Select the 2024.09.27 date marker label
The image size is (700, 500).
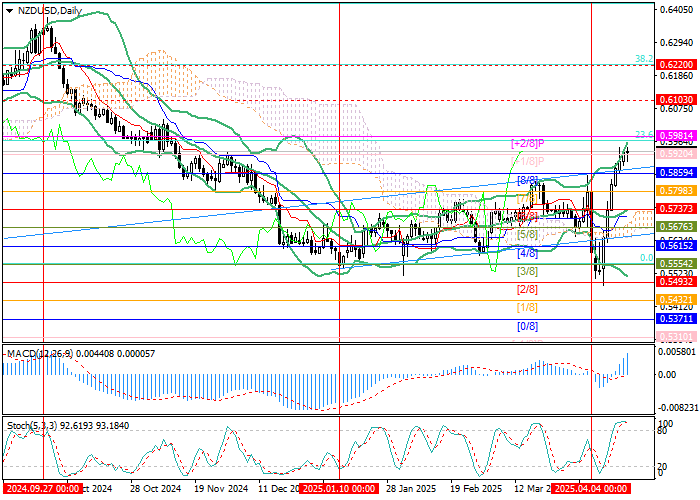click(x=43, y=488)
